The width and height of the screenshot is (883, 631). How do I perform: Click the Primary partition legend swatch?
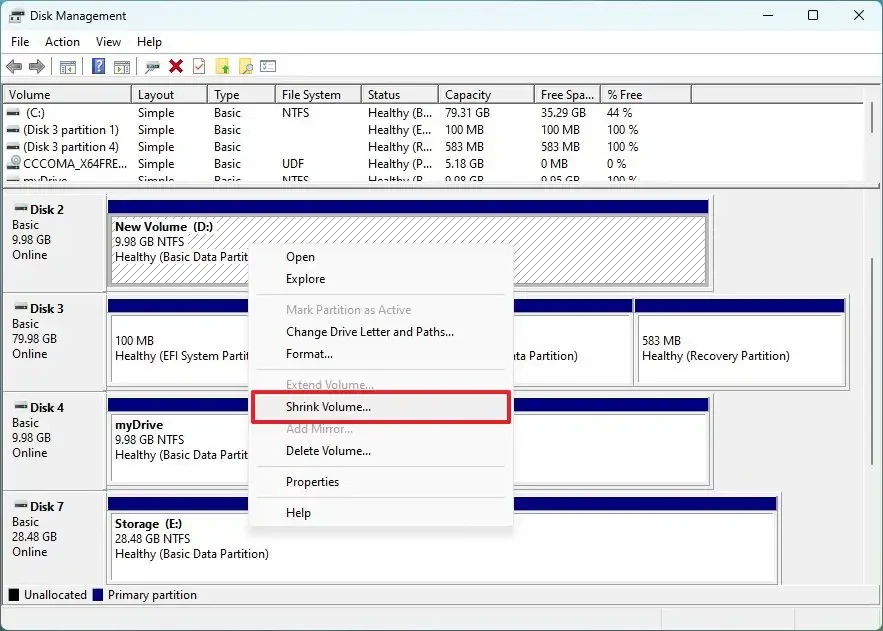(x=97, y=595)
